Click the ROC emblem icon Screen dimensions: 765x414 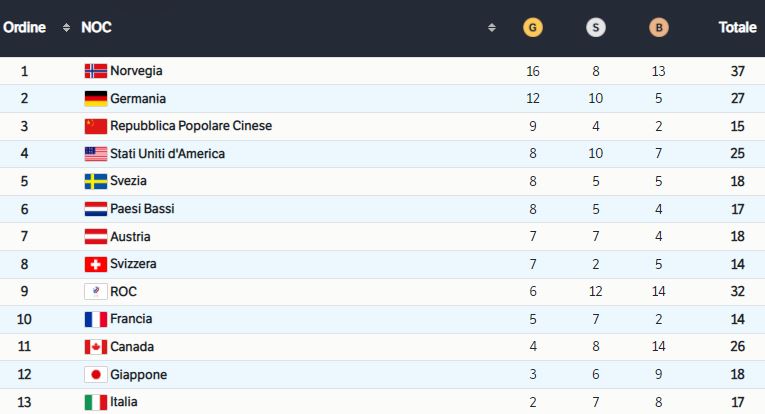click(x=95, y=292)
